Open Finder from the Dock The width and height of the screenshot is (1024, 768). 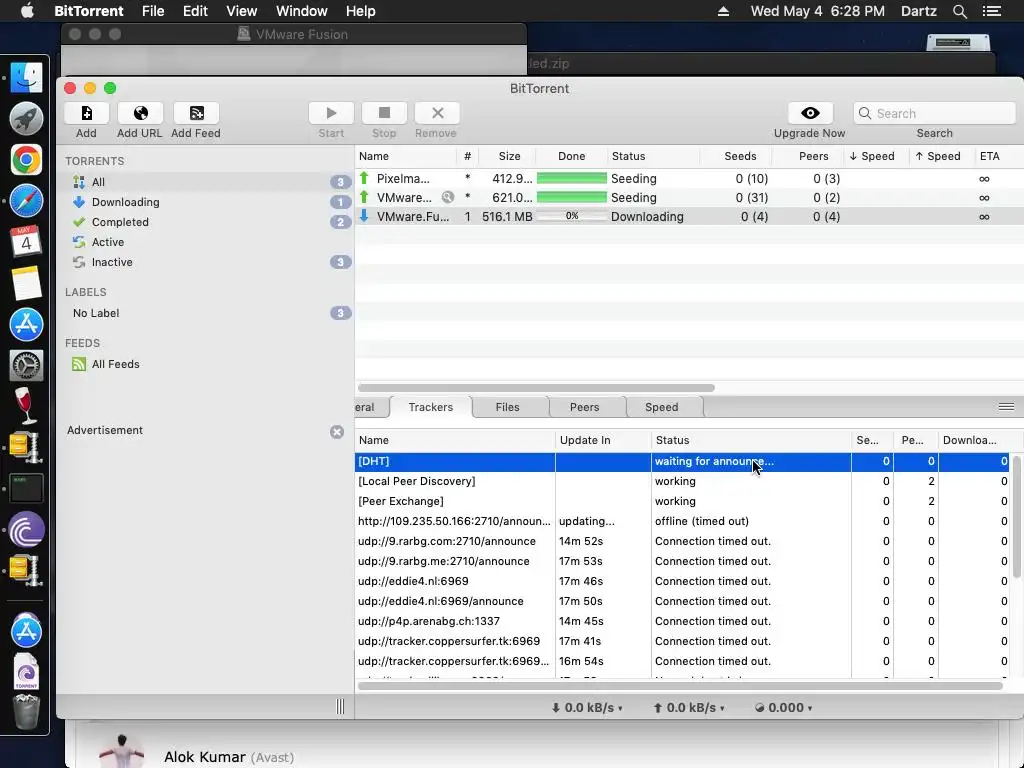tap(26, 78)
